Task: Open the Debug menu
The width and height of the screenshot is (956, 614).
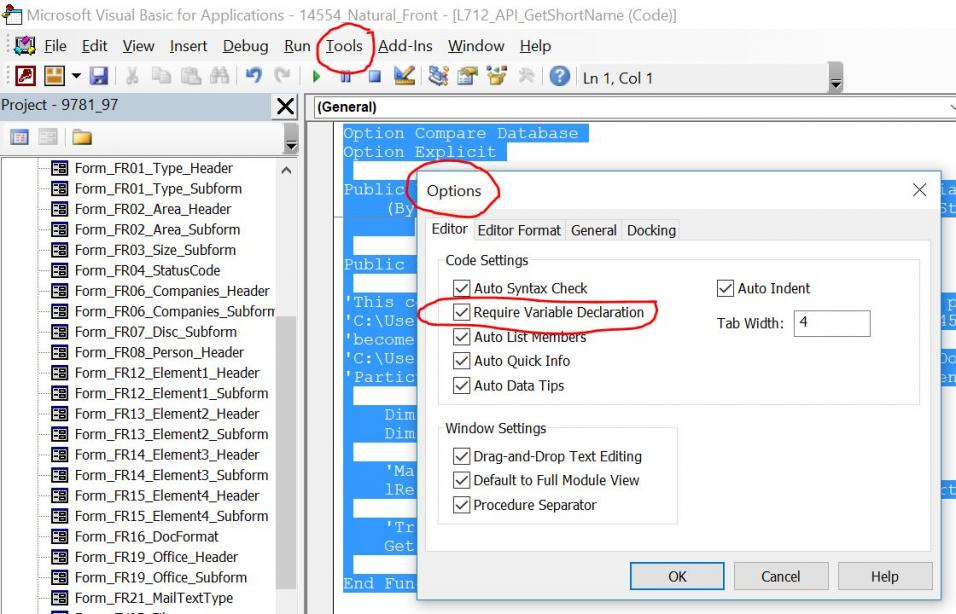Action: coord(245,46)
